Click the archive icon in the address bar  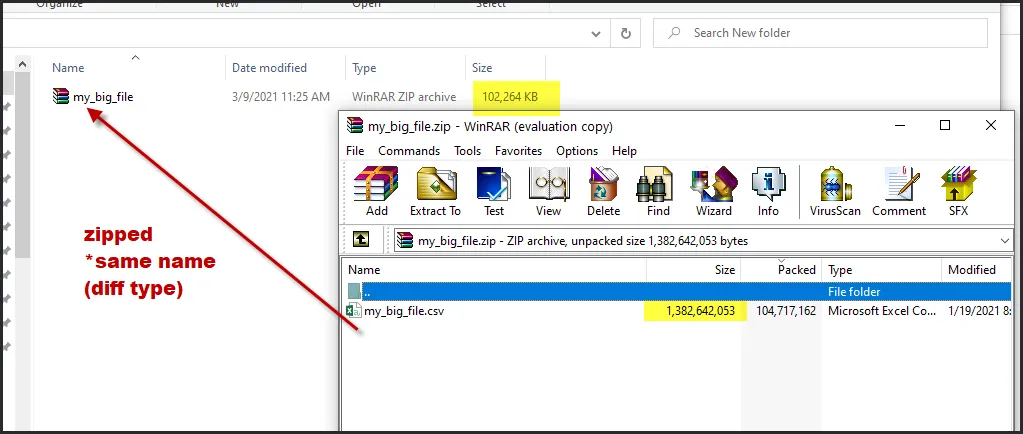coord(405,240)
